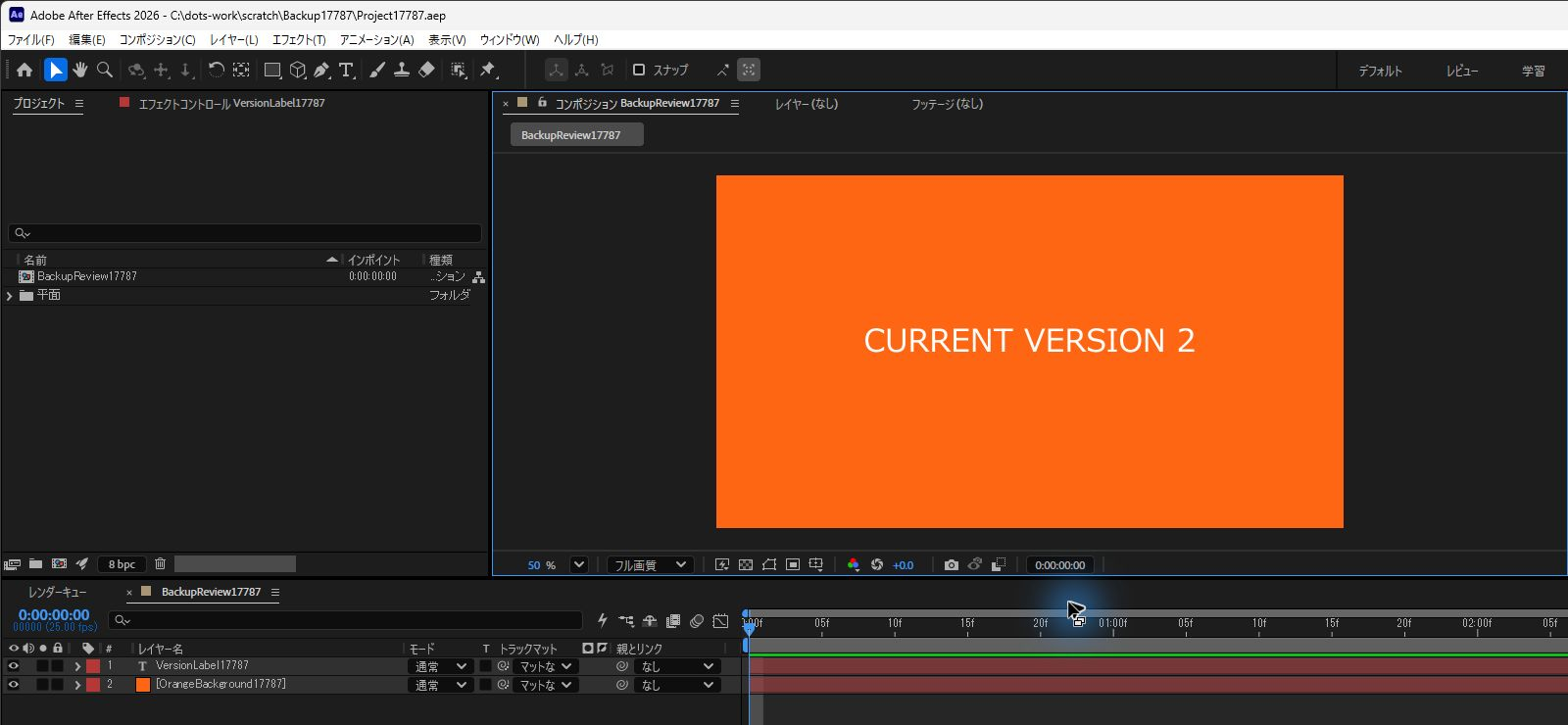Screen dimensions: 1568x725
Task: Click the red label swatch of OrangeBackground17787 layer
Action: pos(93,685)
